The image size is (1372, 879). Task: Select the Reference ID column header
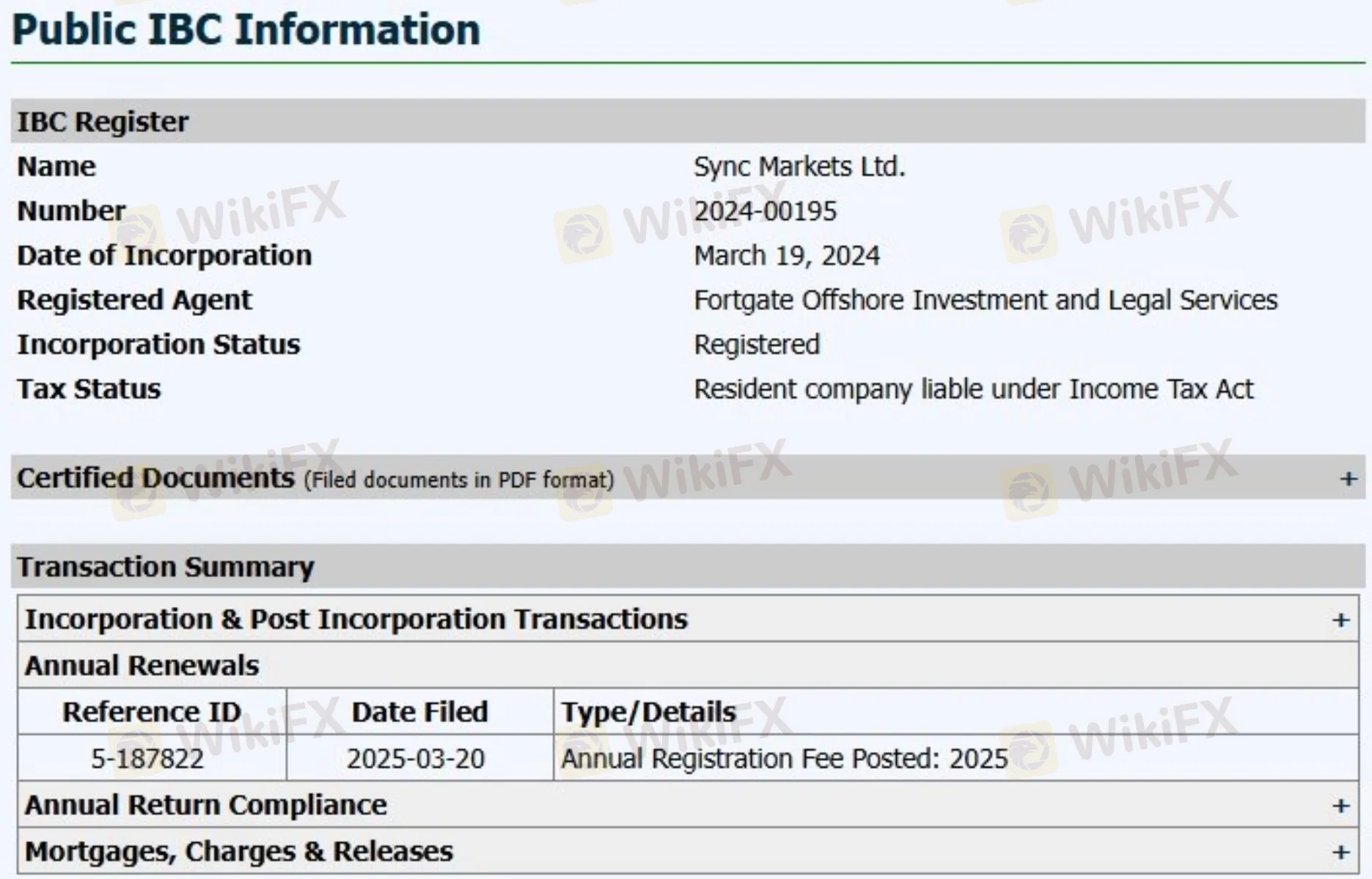(x=152, y=712)
